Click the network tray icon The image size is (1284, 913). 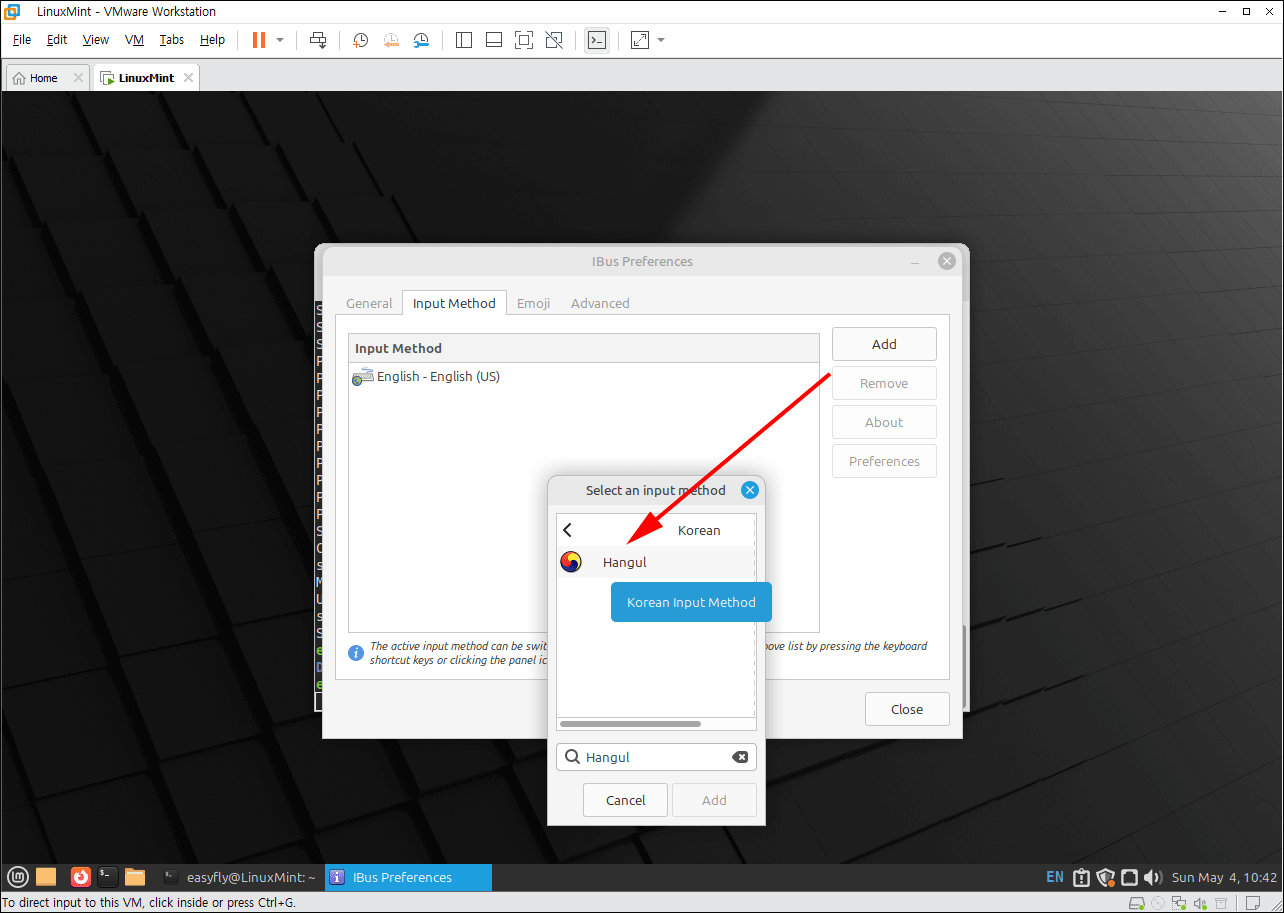1129,877
